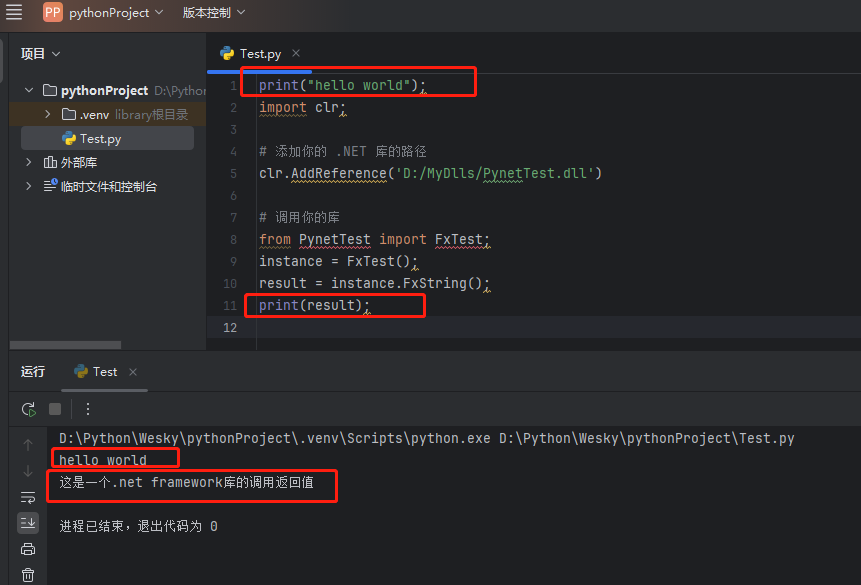The image size is (861, 585).
Task: Select Test.py in the project tree
Action: pos(100,138)
